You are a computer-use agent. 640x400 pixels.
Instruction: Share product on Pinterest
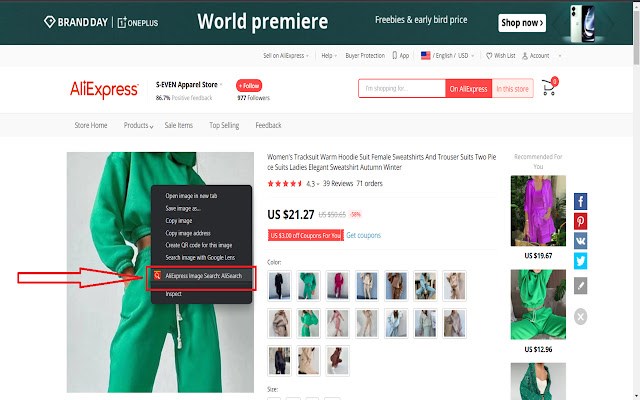580,221
